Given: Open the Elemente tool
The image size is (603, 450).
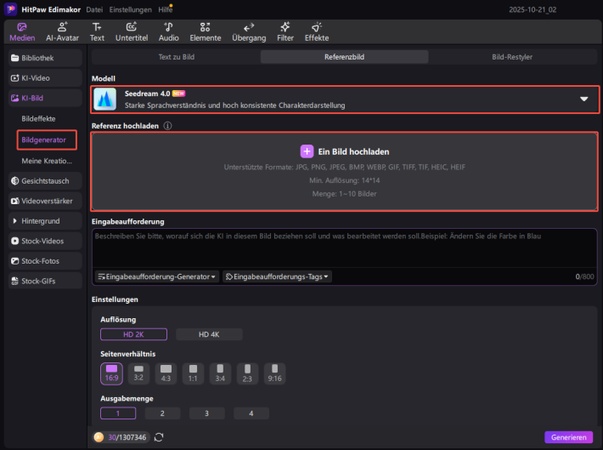Looking at the screenshot, I should (x=205, y=31).
